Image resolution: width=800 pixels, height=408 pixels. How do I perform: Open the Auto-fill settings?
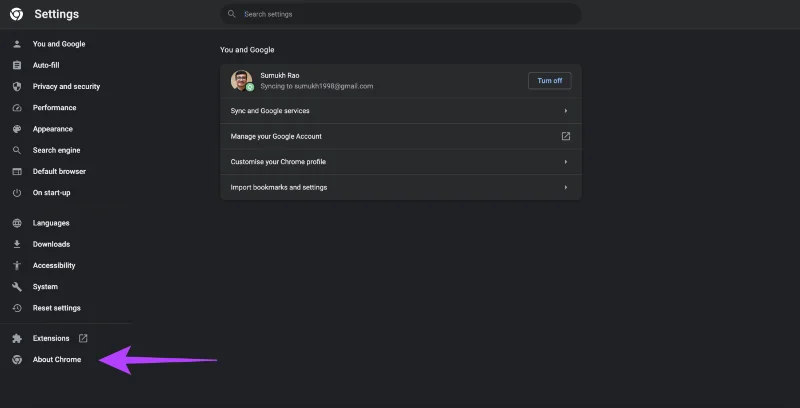pos(46,65)
